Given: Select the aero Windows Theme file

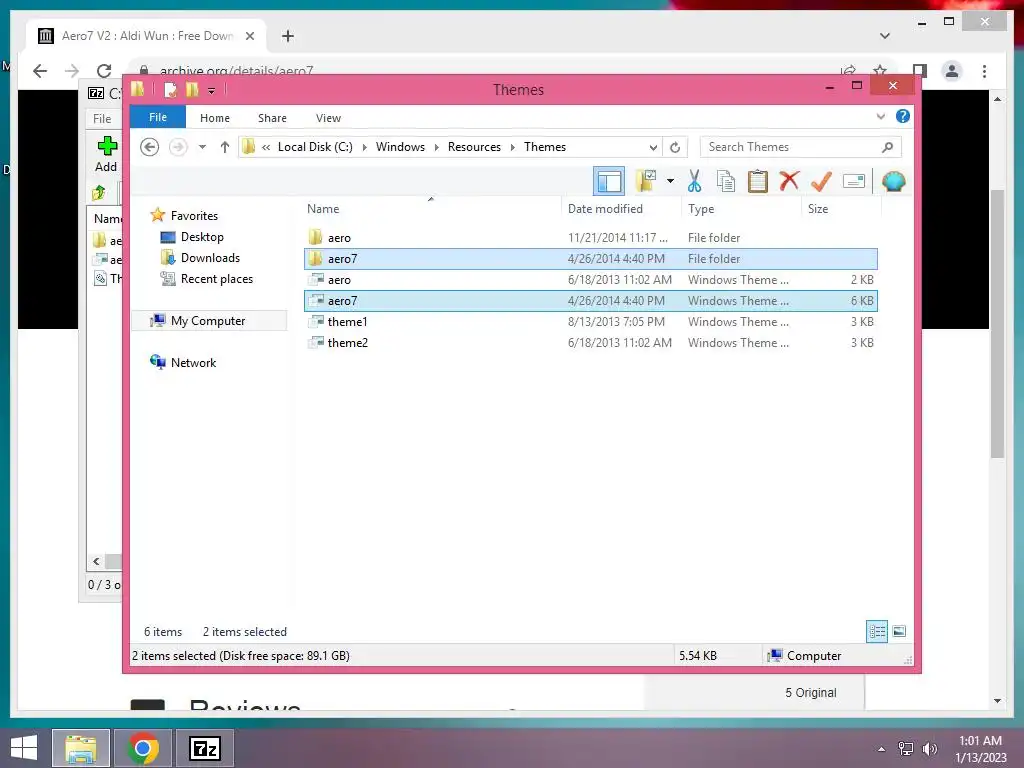Looking at the screenshot, I should [590, 280].
